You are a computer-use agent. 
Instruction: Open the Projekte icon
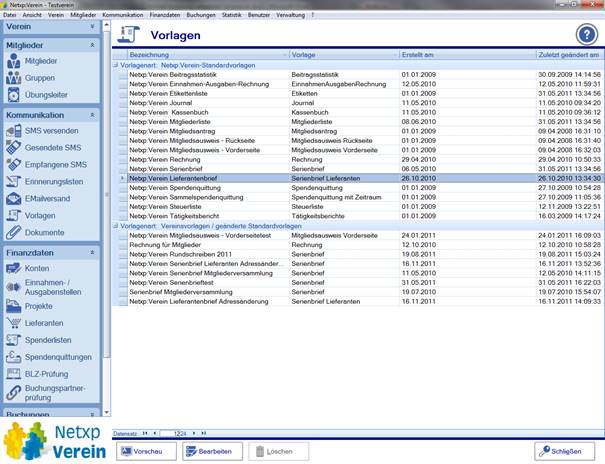pos(14,306)
